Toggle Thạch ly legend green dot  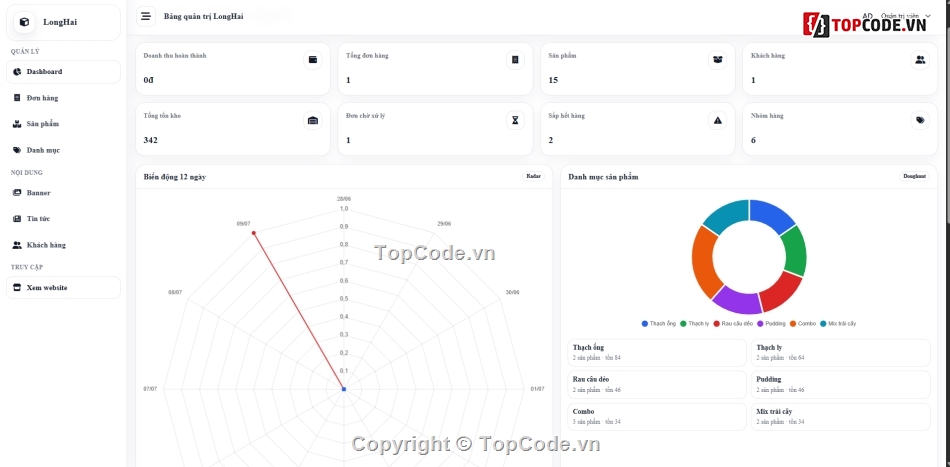[683, 323]
